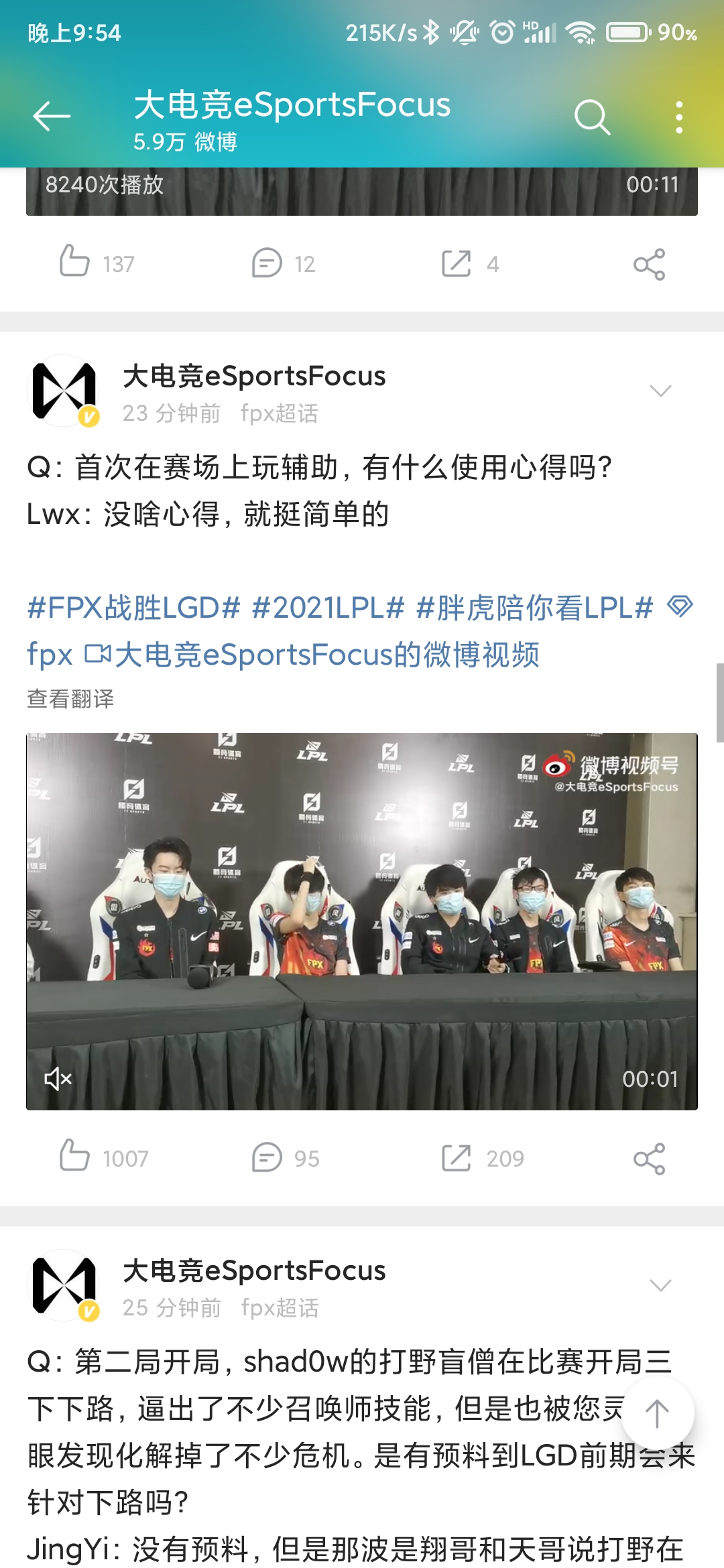Expand options chevron on 25-minute-old post
724x1568 pixels.
point(661,1285)
